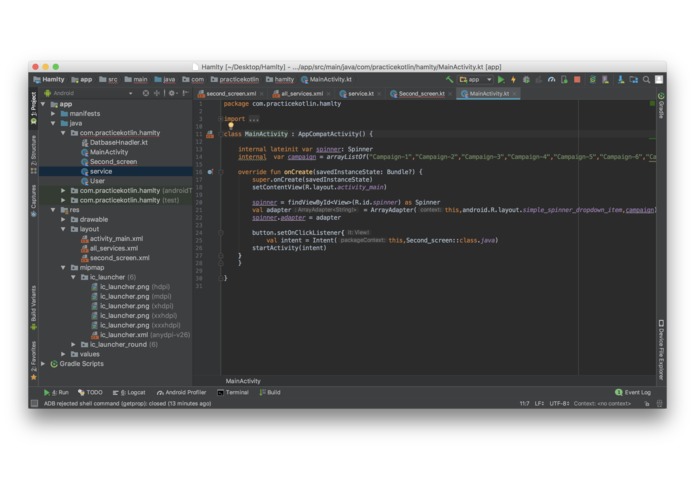Open the app run configuration dropdown
The image size is (695, 494).
(x=476, y=80)
